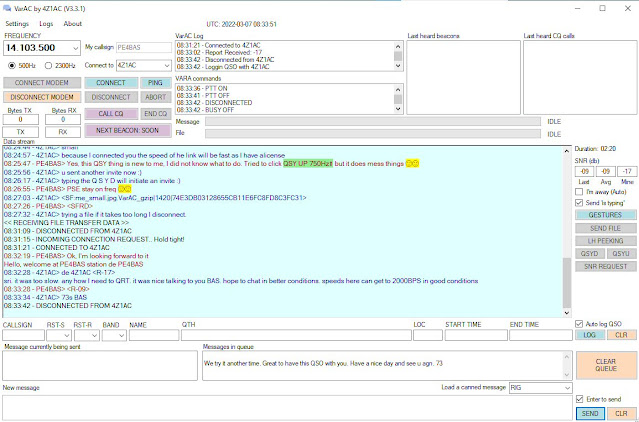
Task: Click the LOG button
Action: point(590,335)
